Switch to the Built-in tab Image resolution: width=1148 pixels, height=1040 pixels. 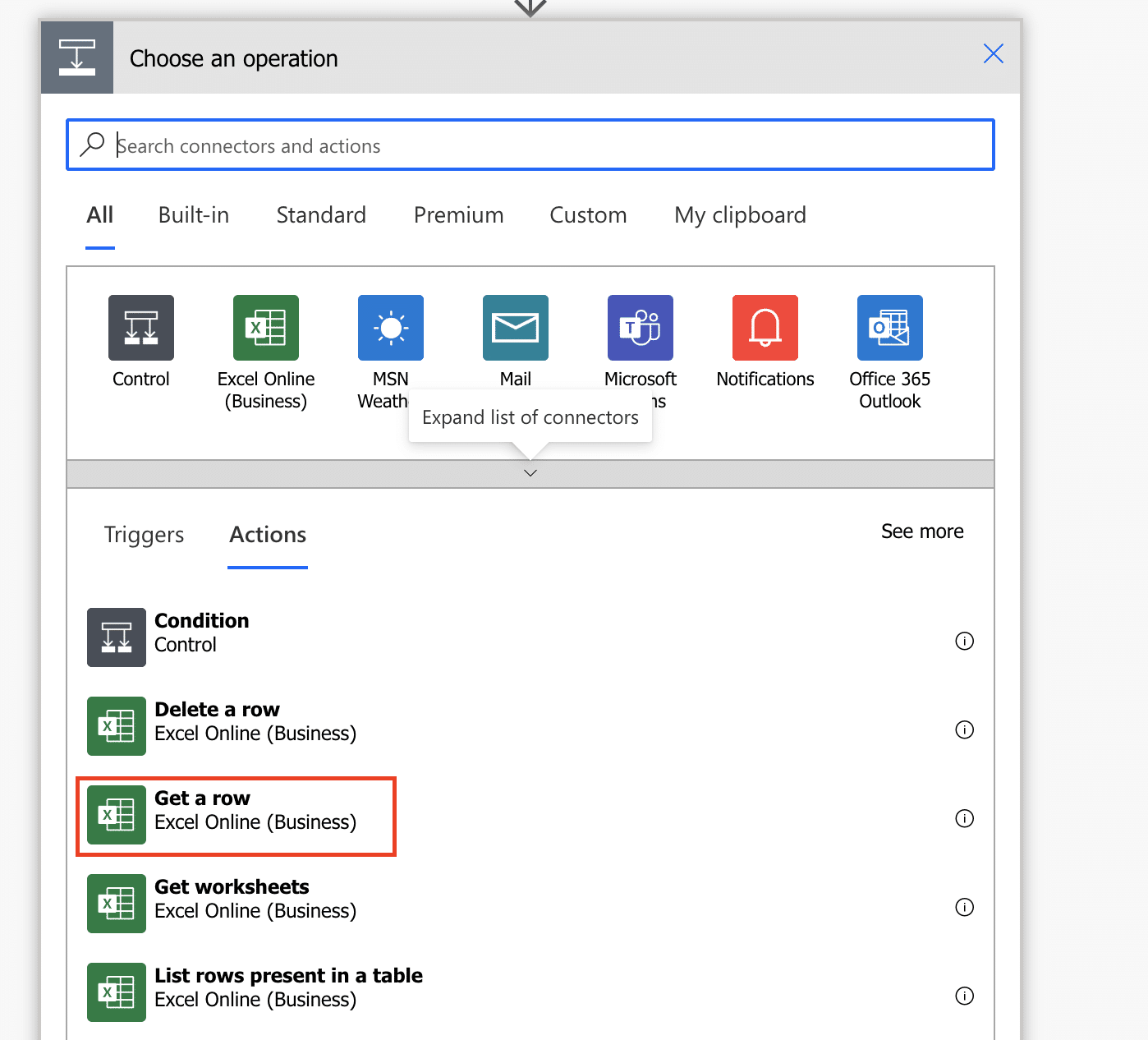[194, 215]
